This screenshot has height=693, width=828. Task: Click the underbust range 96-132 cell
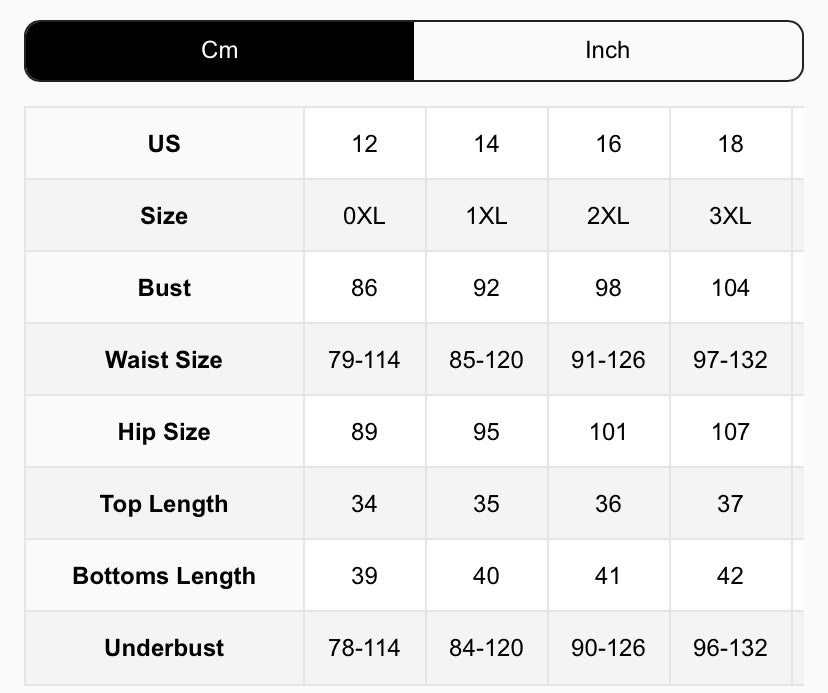(x=730, y=647)
